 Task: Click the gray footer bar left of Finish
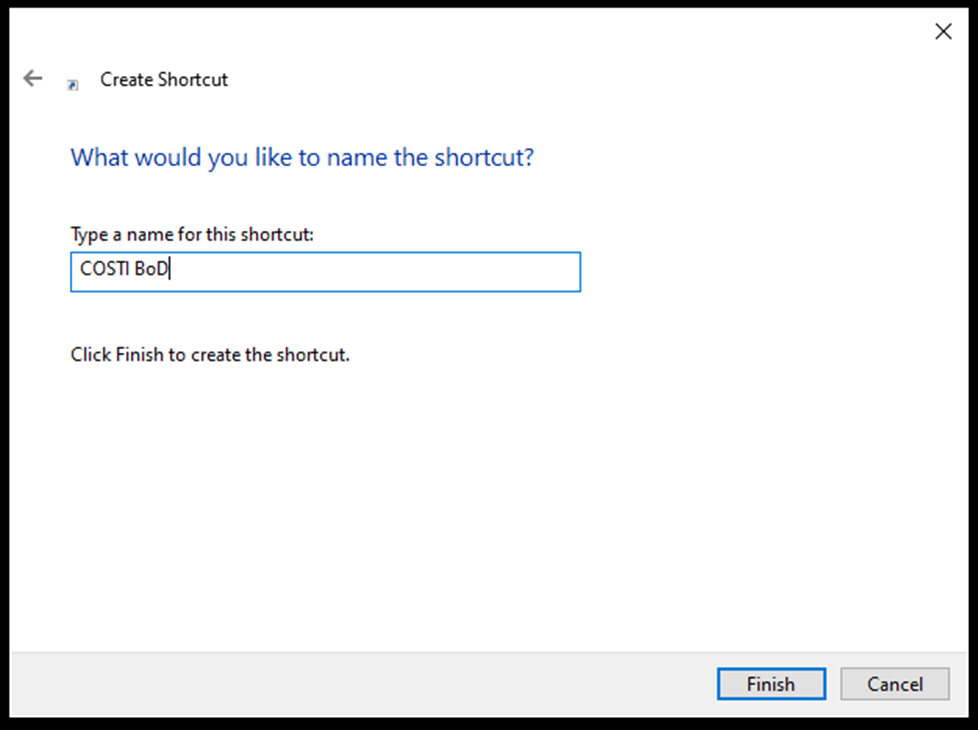(350, 684)
